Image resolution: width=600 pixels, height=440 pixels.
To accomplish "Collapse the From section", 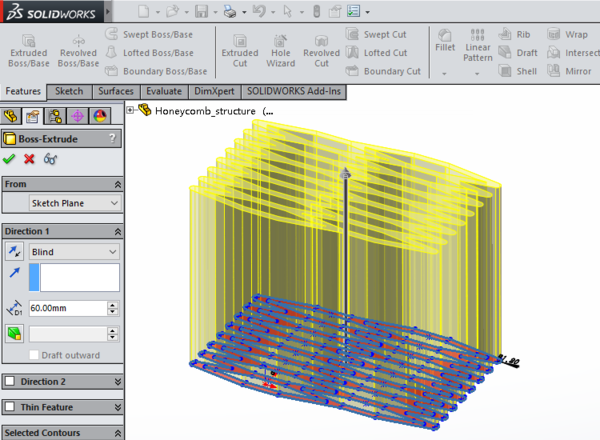I will 118,185.
